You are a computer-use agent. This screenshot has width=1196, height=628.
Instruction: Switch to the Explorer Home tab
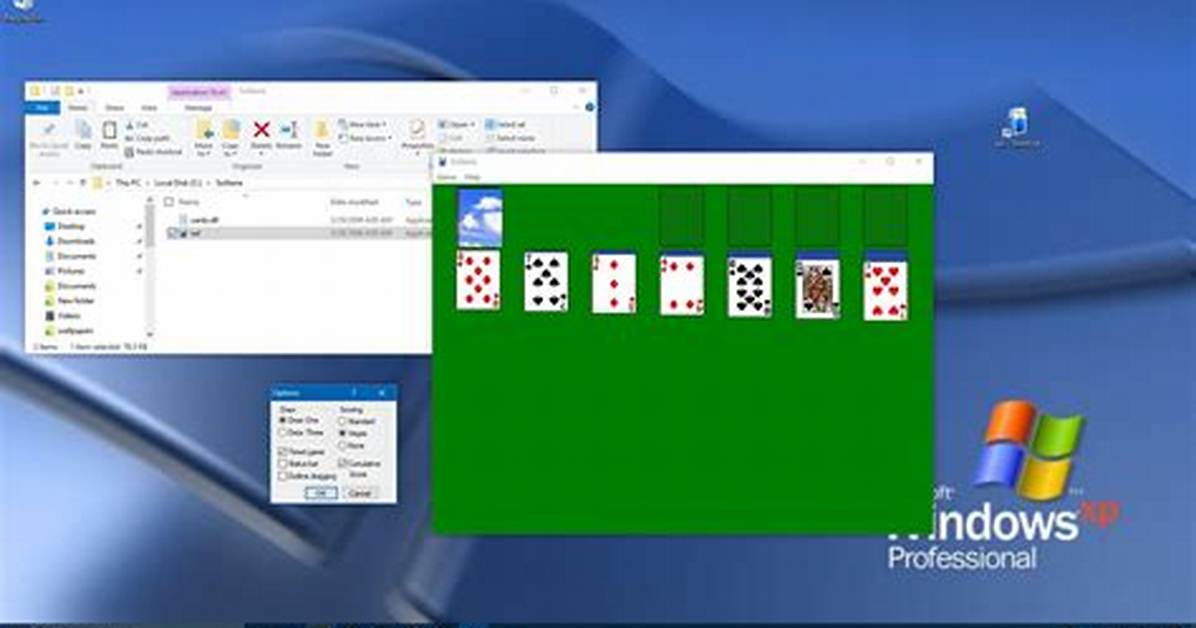79,108
